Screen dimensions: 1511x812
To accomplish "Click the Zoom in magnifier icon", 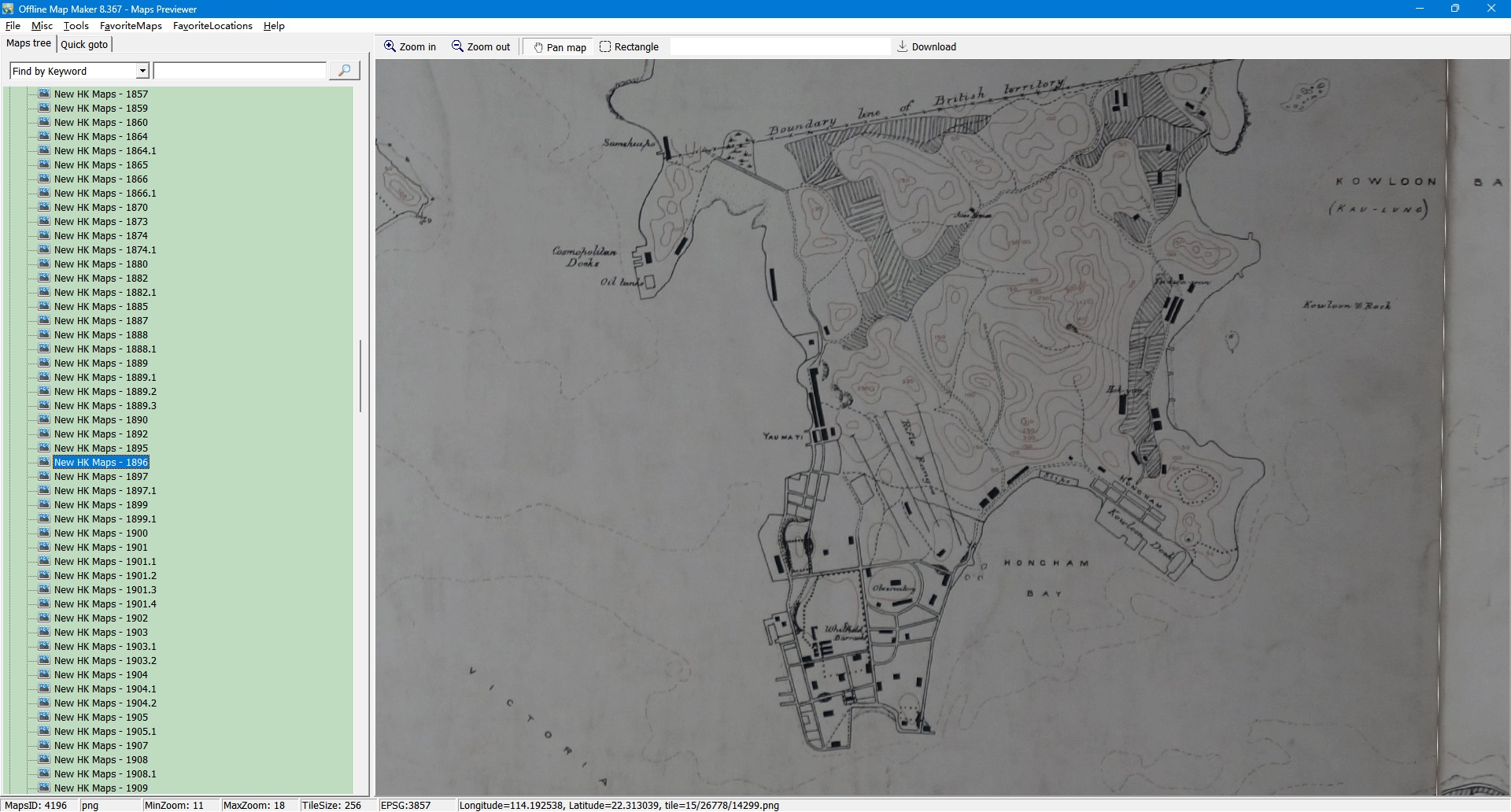I will click(x=390, y=46).
